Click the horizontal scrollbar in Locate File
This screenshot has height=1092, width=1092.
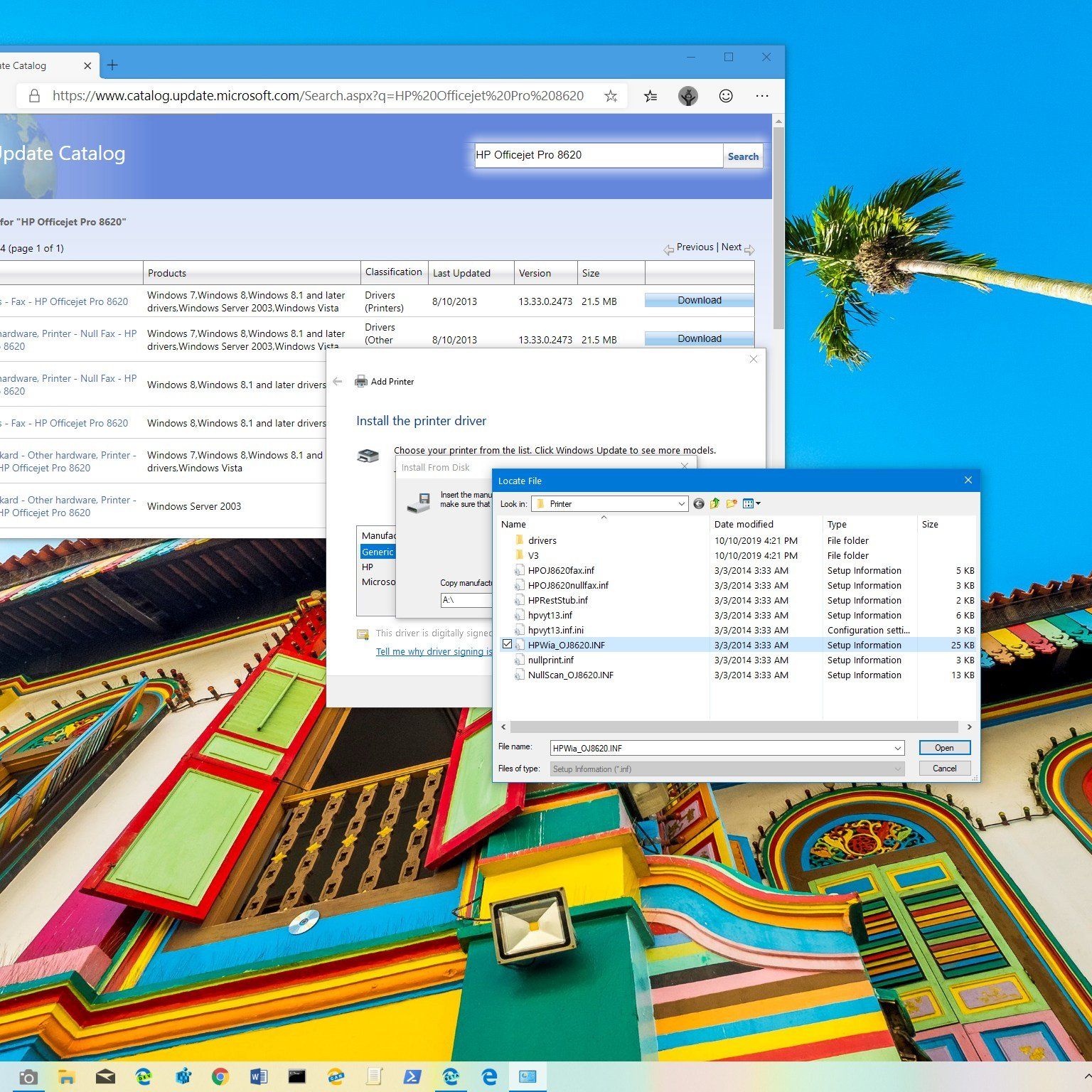point(734,727)
